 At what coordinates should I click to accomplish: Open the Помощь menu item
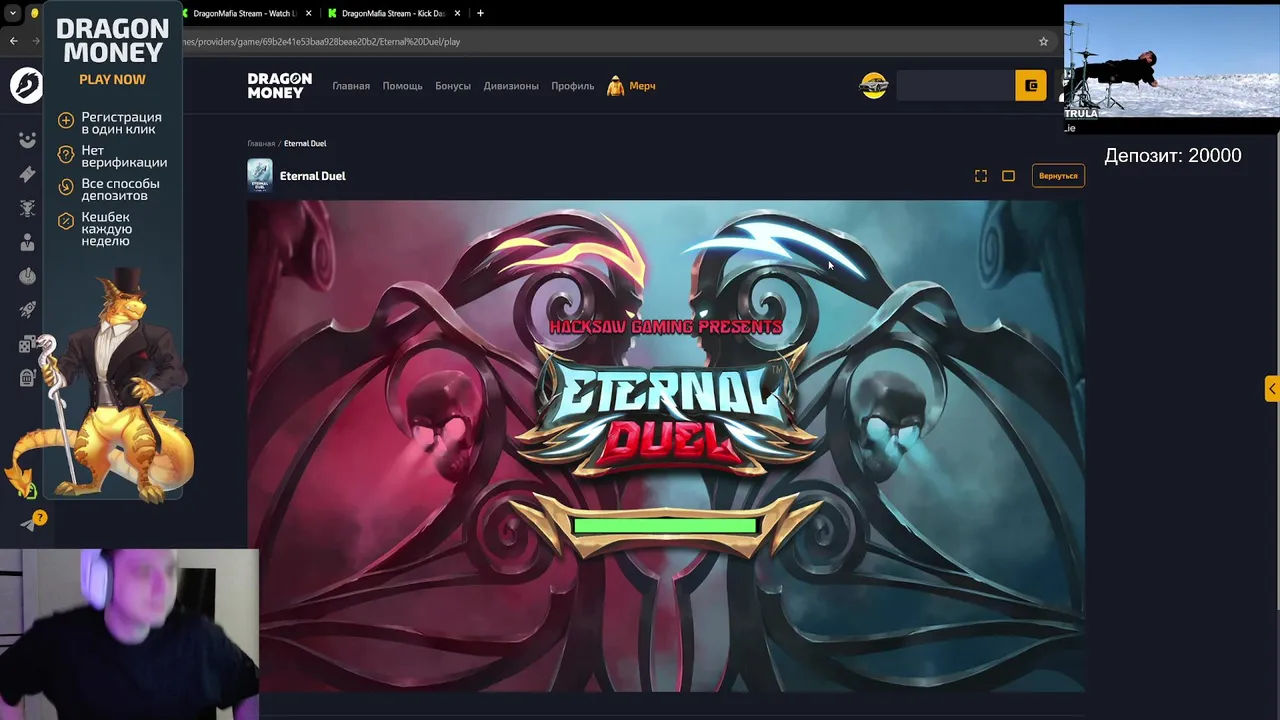[402, 86]
